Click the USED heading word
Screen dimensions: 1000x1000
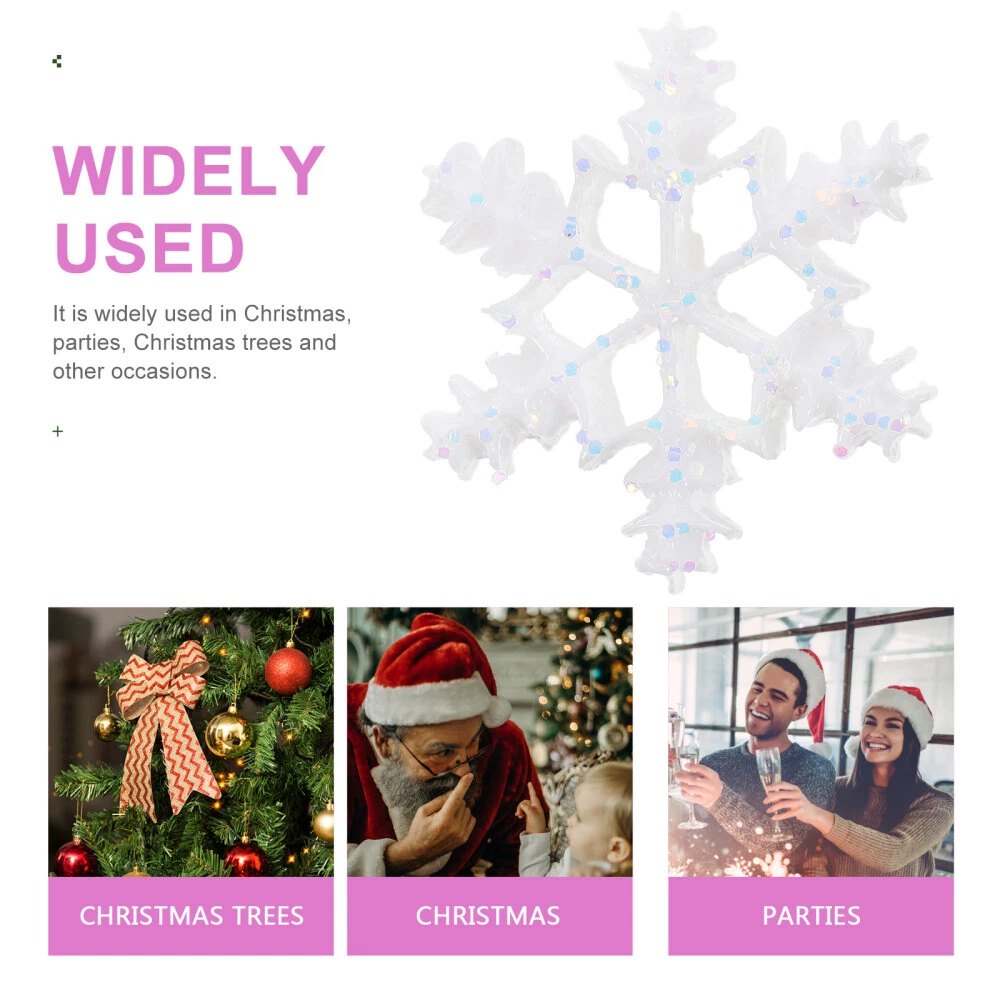(x=149, y=247)
